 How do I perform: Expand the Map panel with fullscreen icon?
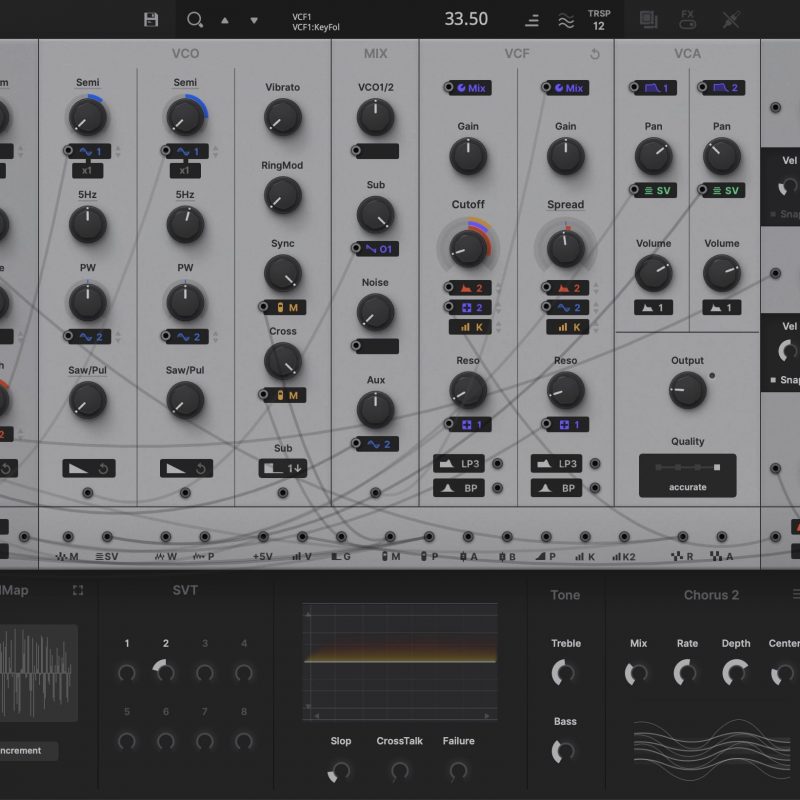coord(78,591)
